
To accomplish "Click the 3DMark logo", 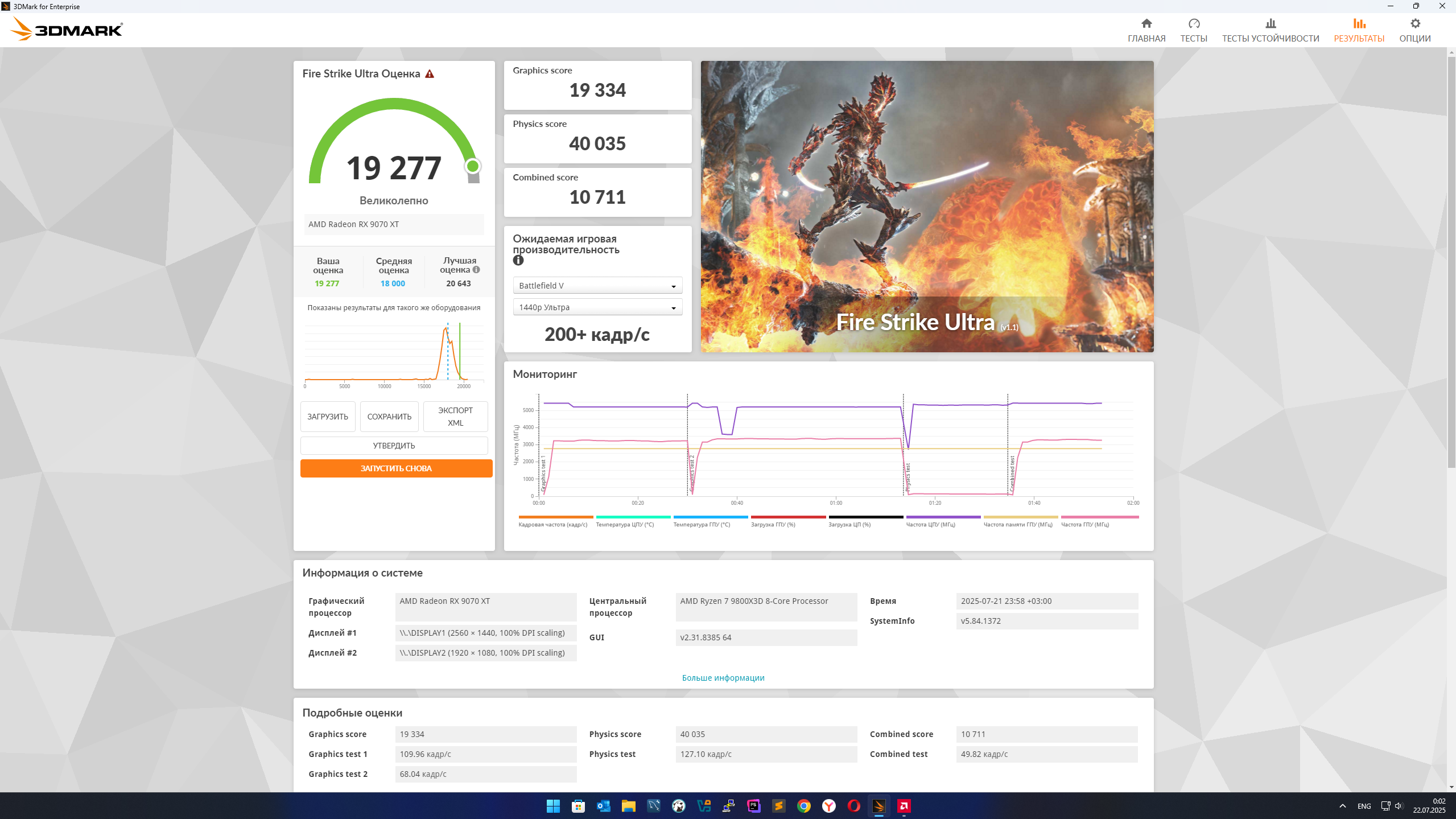I will coord(67,29).
